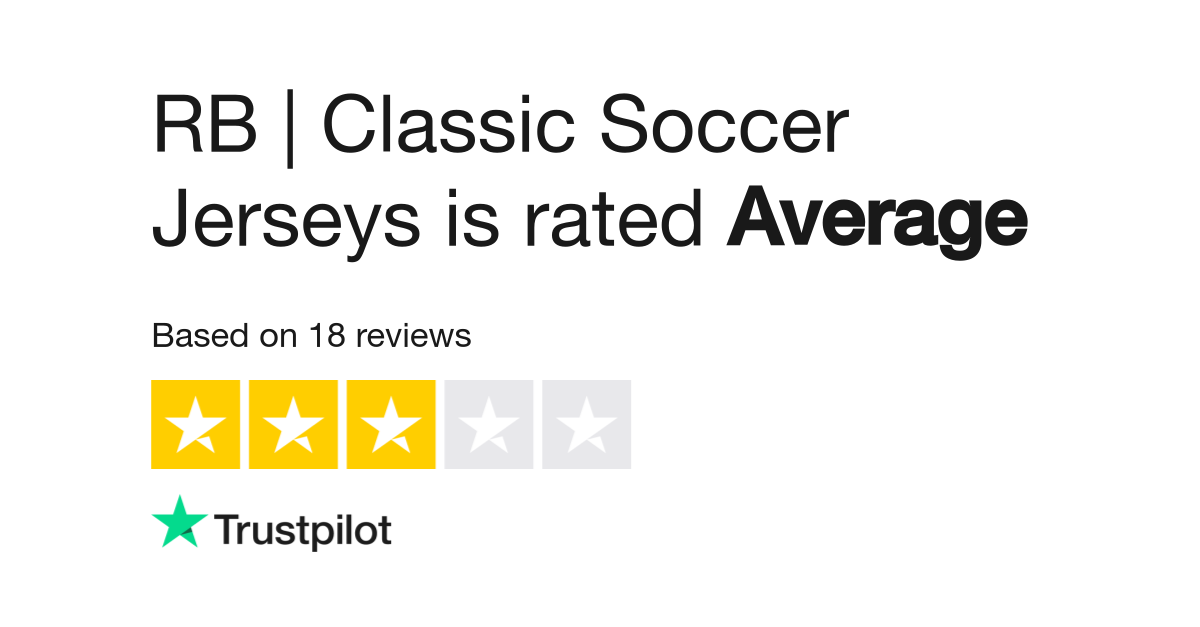Click the third yellow rating star
The height and width of the screenshot is (627, 1200).
point(391,424)
